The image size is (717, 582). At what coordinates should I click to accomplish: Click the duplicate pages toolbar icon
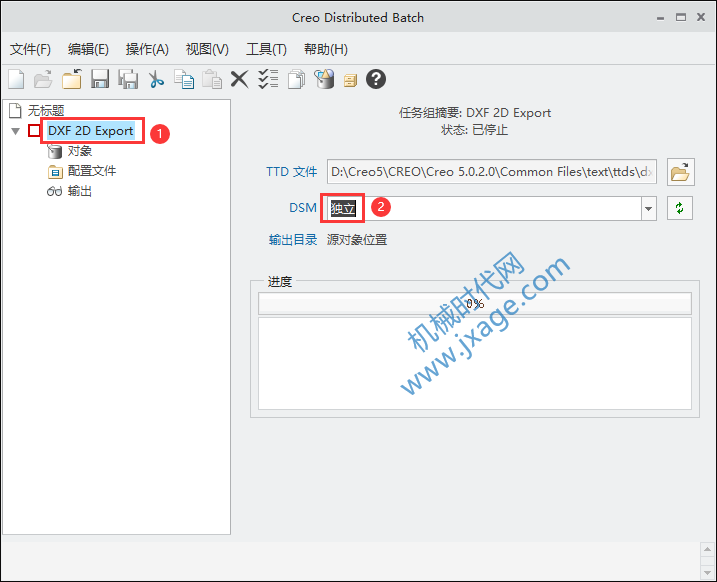296,80
